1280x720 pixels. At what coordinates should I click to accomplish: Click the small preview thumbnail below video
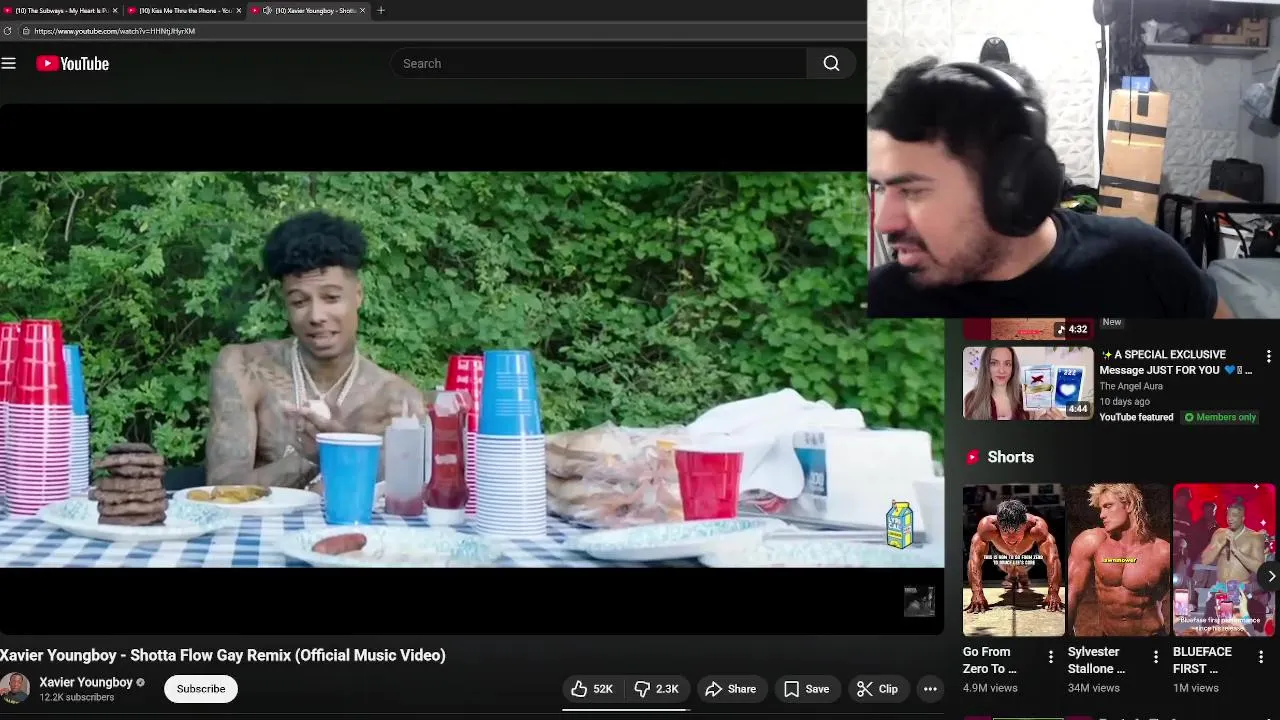coord(919,601)
